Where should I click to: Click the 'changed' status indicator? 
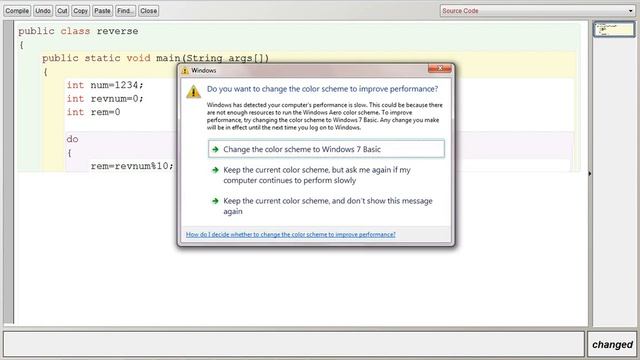tap(612, 344)
